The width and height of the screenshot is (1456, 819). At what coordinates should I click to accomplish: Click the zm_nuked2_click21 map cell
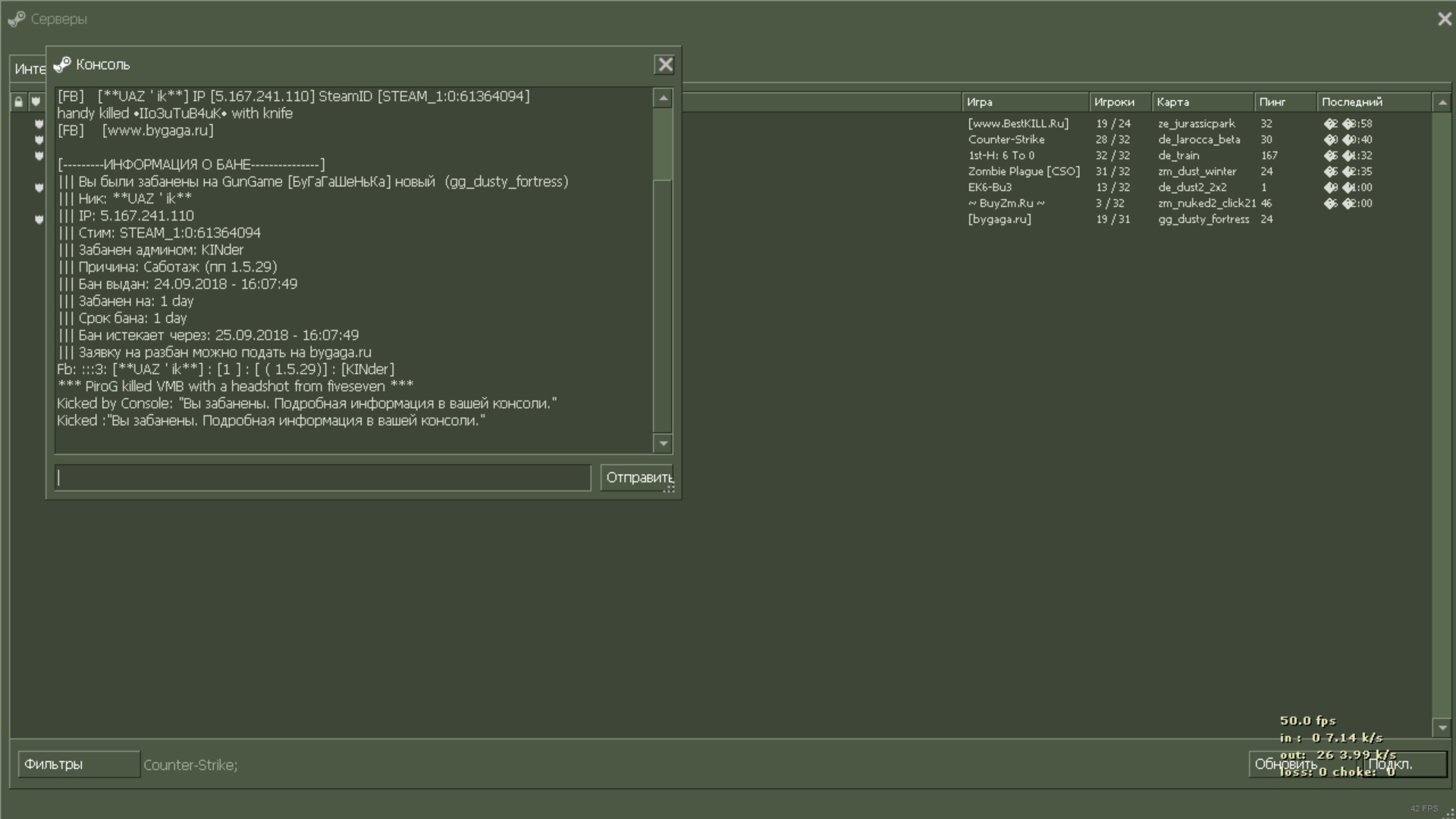click(1207, 203)
